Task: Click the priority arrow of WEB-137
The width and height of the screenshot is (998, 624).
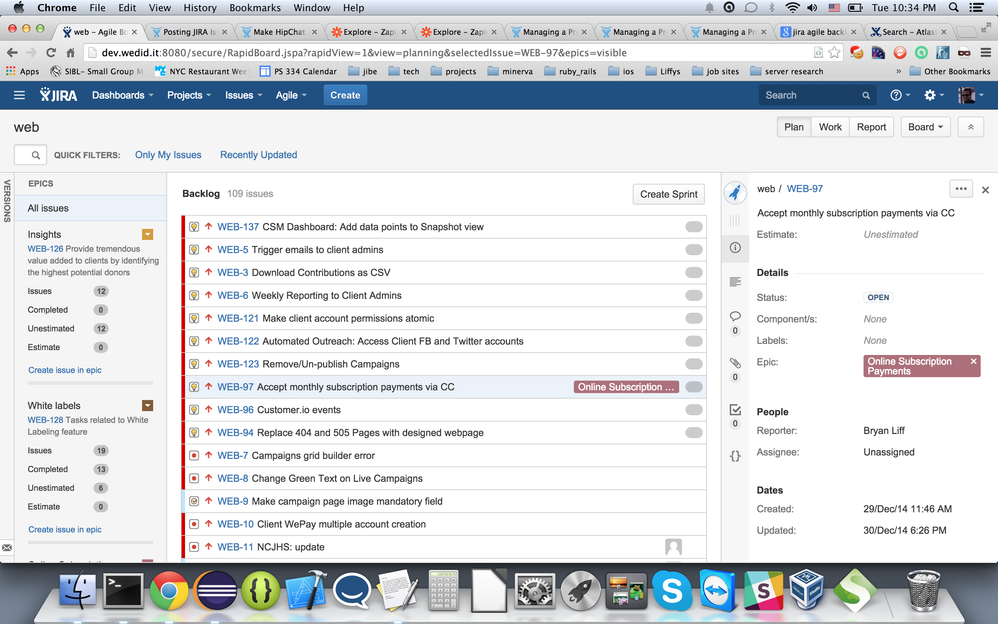Action: (x=208, y=227)
